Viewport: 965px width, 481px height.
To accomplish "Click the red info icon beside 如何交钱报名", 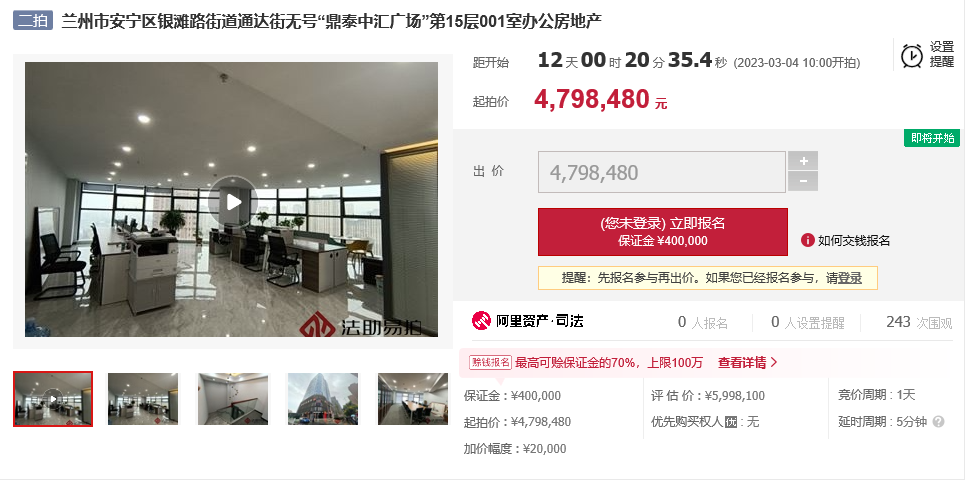I will (807, 240).
